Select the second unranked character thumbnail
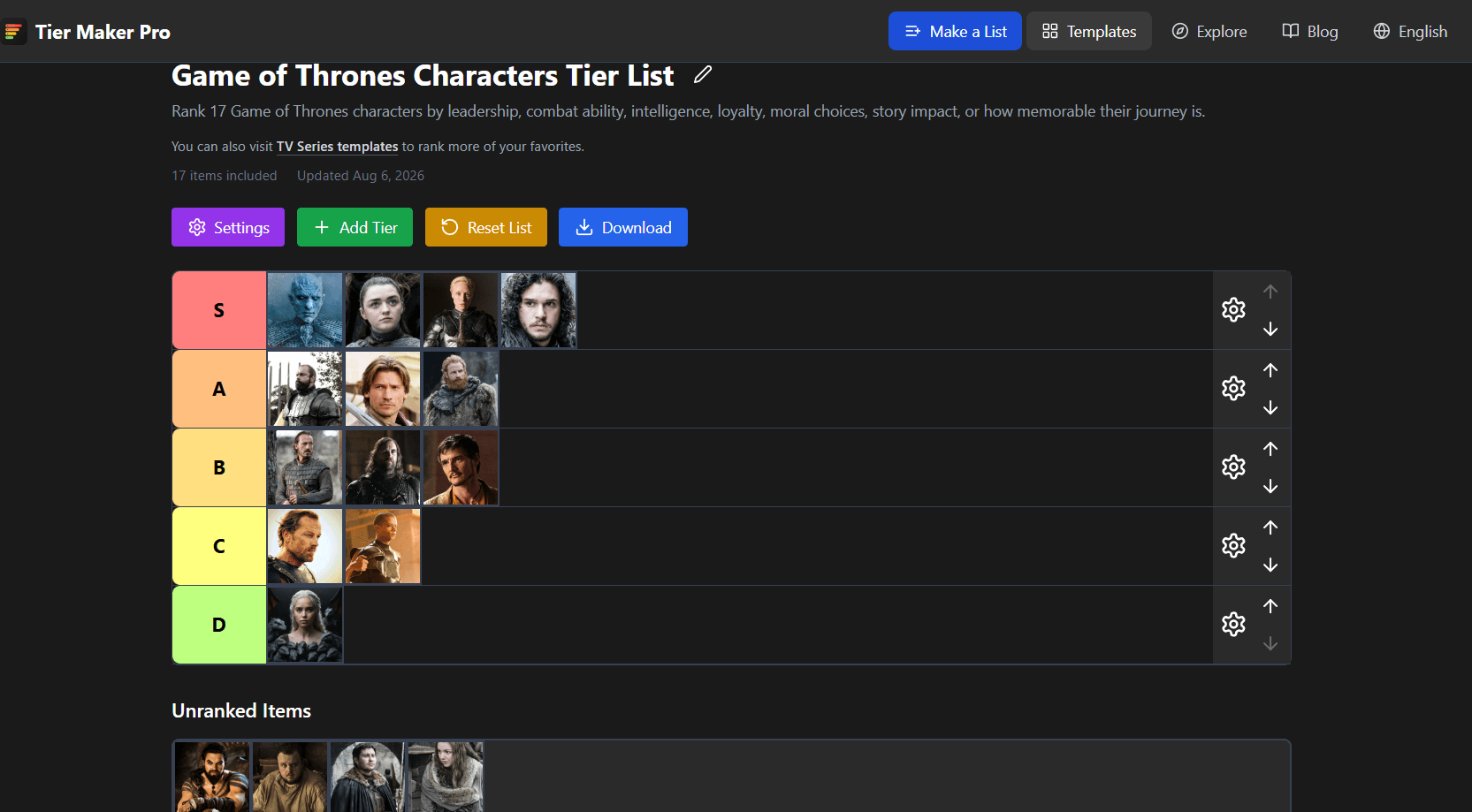Screen dimensions: 1472x812 pyautogui.click(x=290, y=777)
